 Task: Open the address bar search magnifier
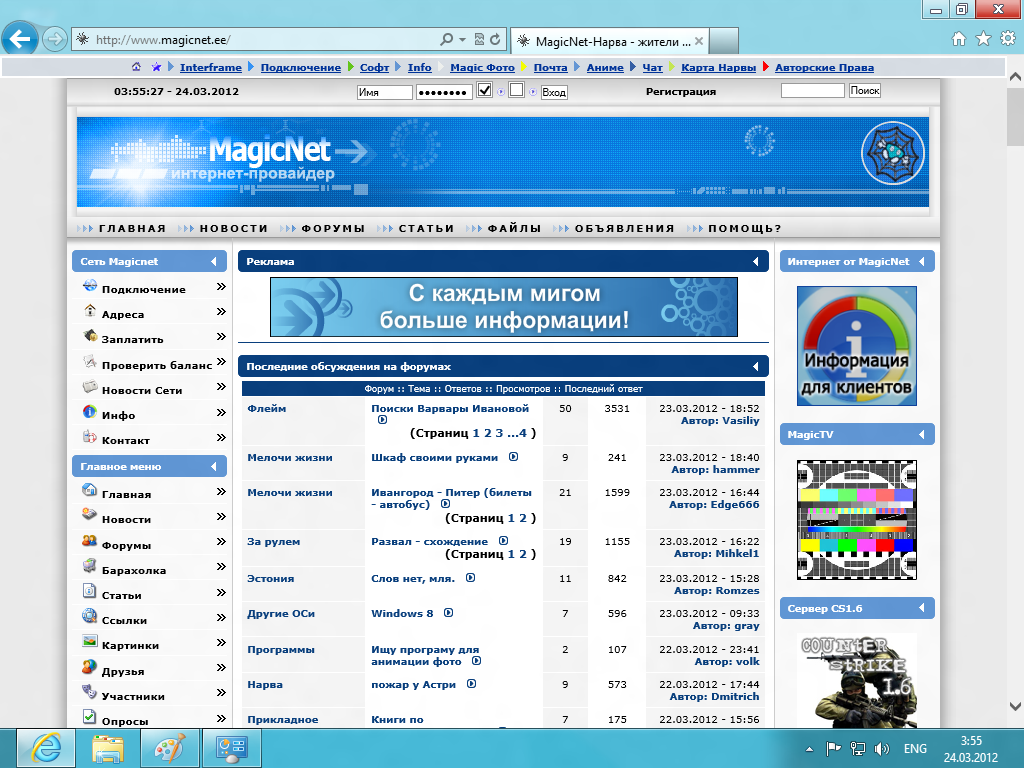tap(447, 39)
